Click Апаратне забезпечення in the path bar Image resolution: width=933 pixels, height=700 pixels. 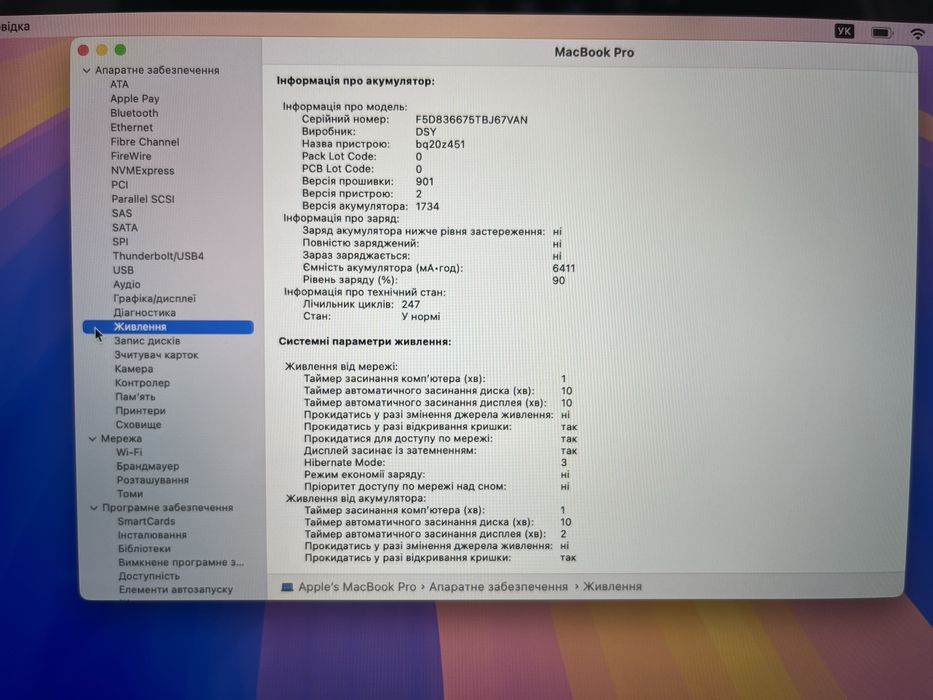coord(499,587)
